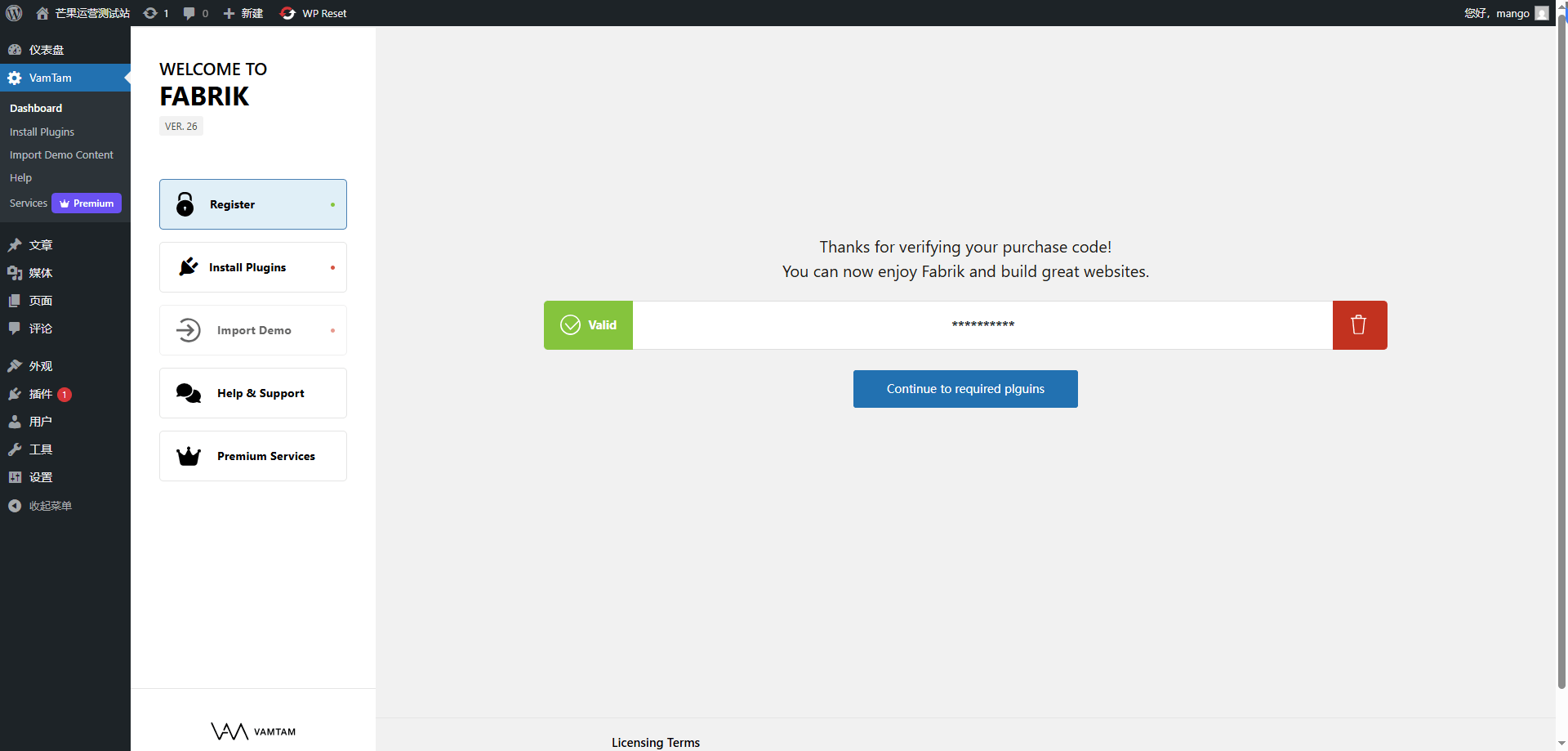Open Install Plugins in VamTam submenu
Image resolution: width=1568 pixels, height=751 pixels.
pos(42,132)
